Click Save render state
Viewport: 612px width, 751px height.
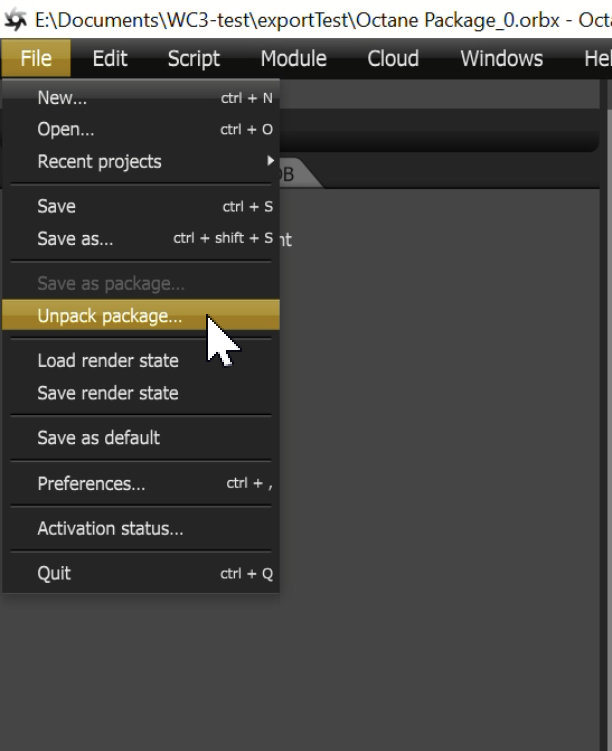(108, 393)
